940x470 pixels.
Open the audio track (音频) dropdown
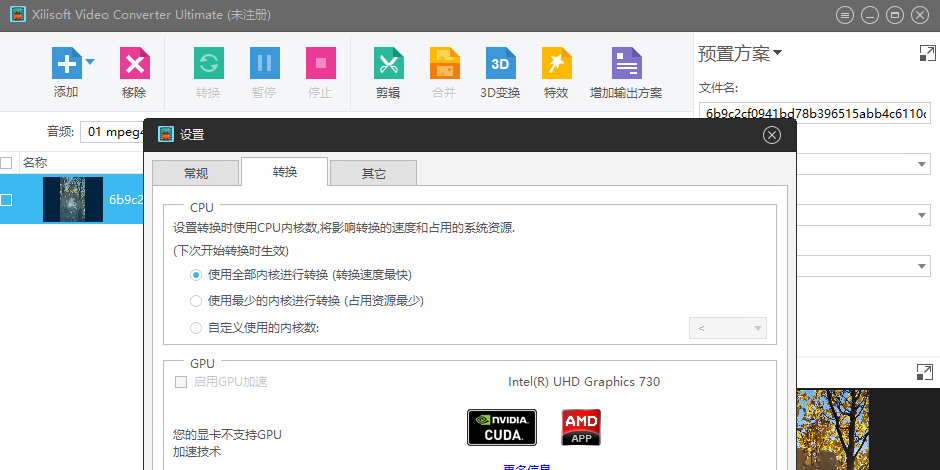[112, 131]
